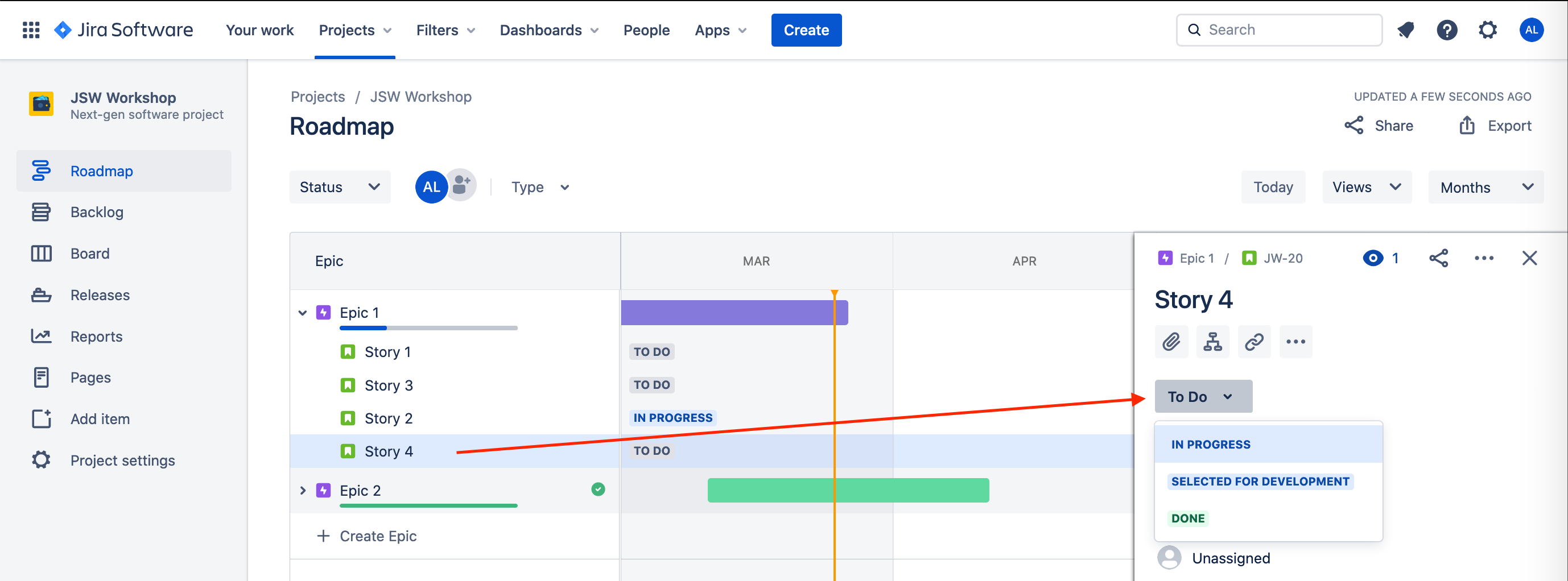Attach a file to Story 4
This screenshot has width=1568, height=581.
1171,342
